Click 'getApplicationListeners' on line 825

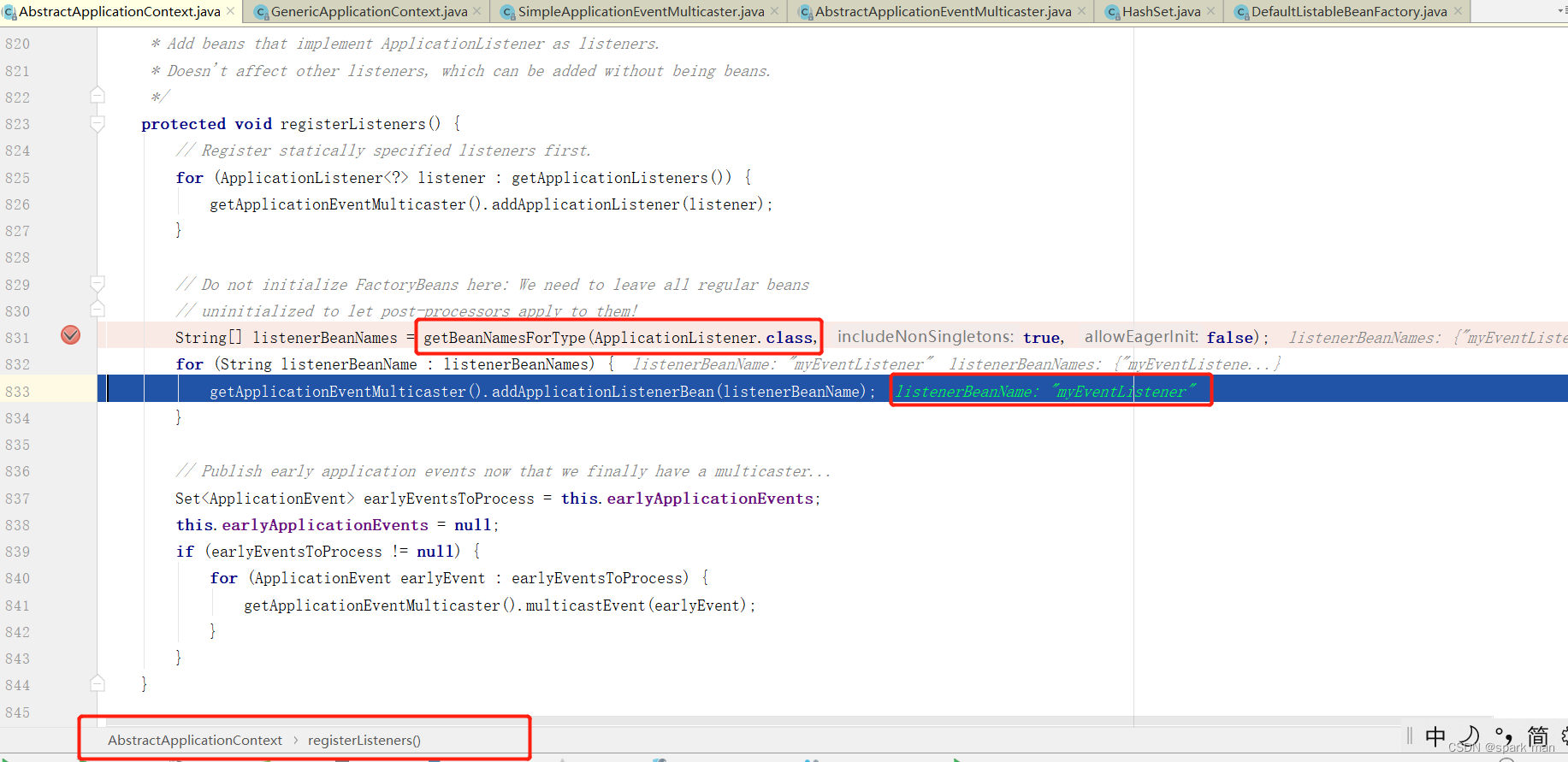tap(610, 178)
